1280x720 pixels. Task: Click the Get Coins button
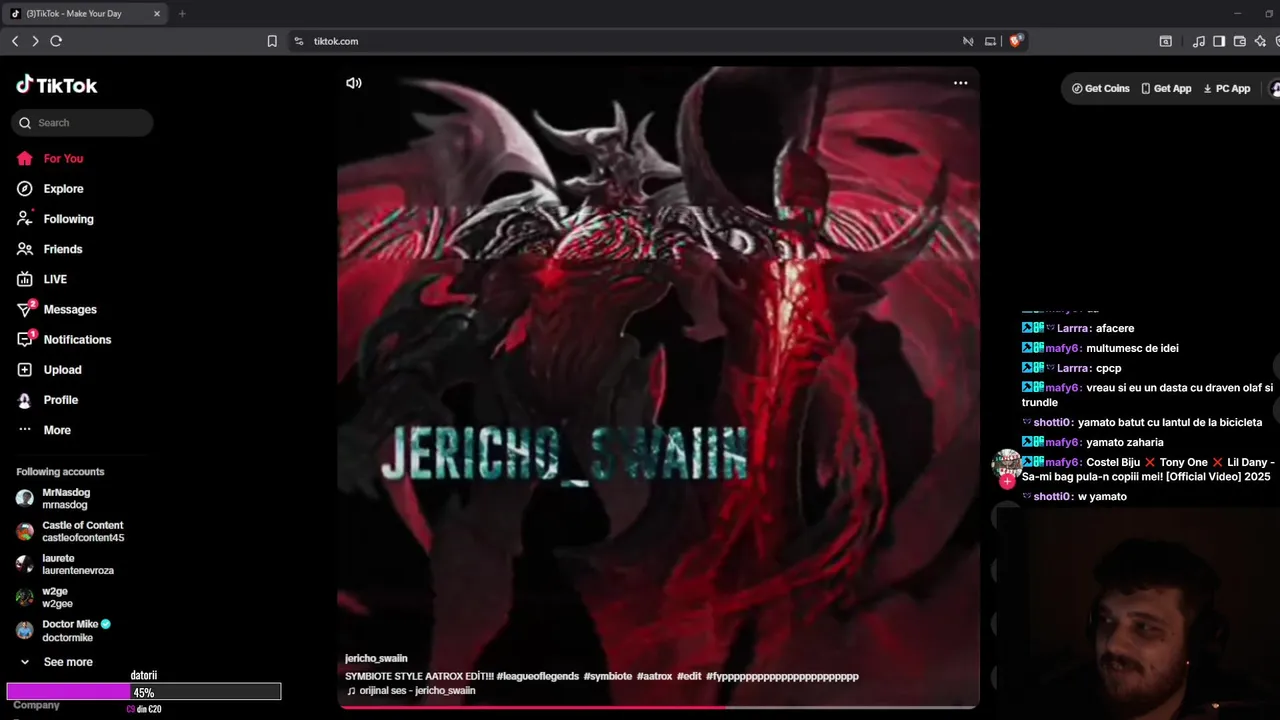click(1100, 88)
